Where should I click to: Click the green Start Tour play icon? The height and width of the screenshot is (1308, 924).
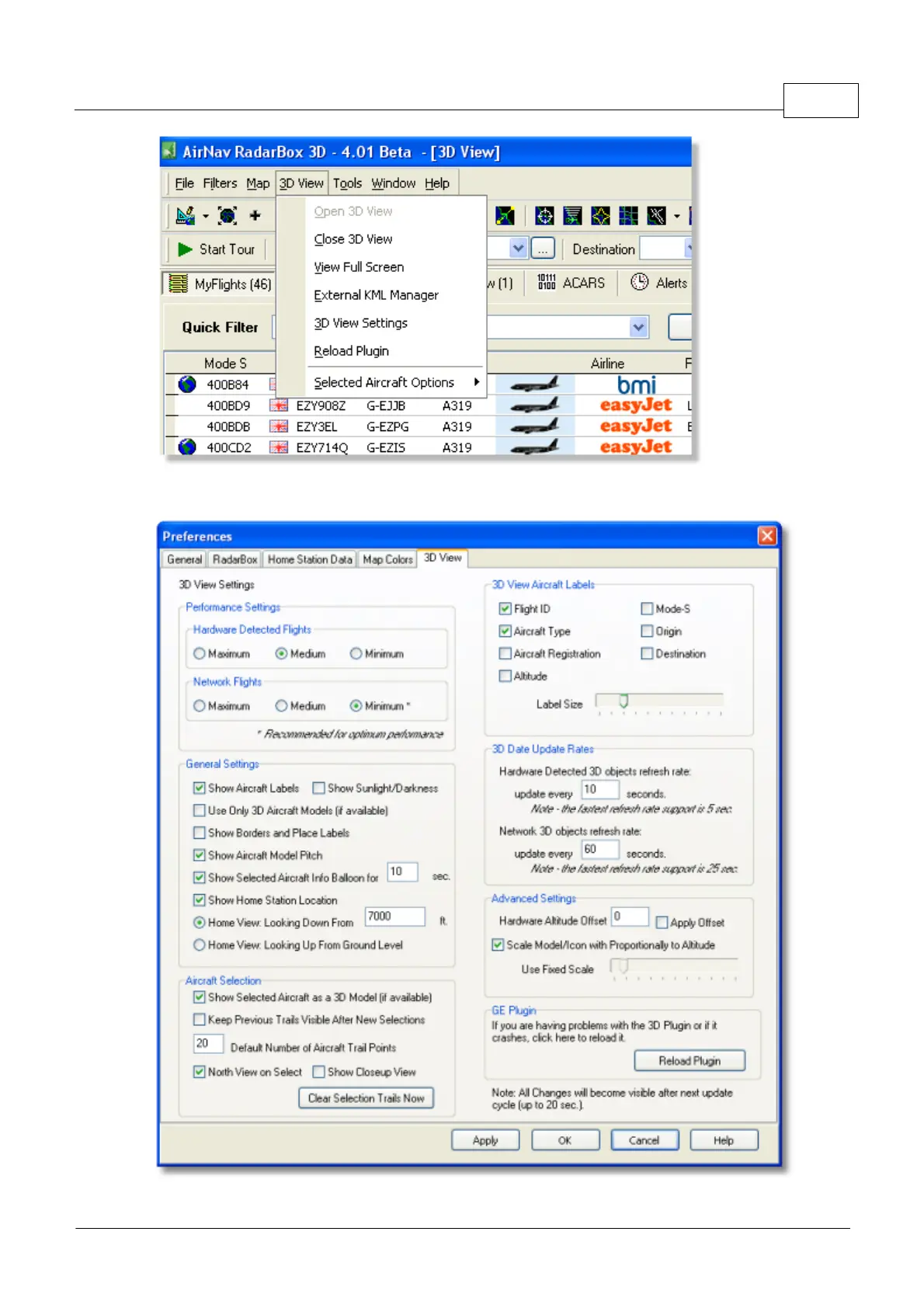click(185, 249)
